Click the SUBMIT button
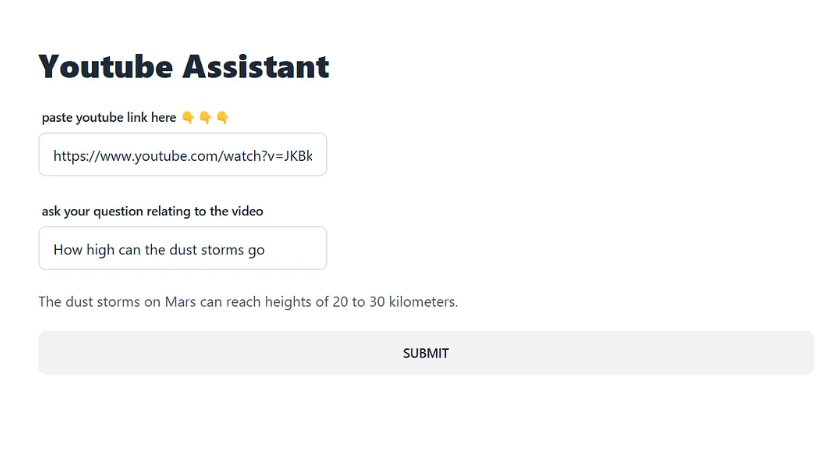The height and width of the screenshot is (469, 819). coord(426,353)
